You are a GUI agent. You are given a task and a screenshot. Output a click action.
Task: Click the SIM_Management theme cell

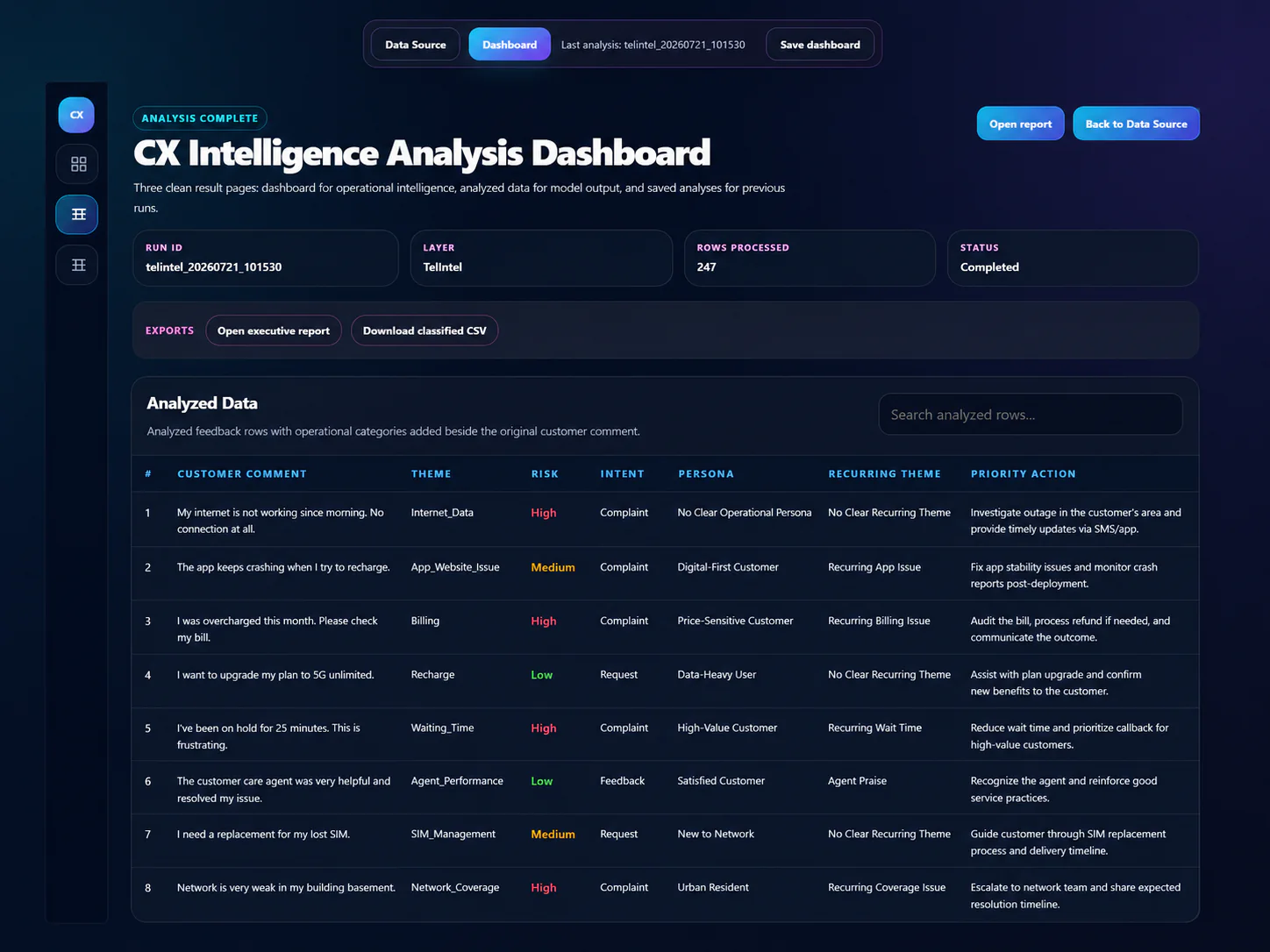click(453, 835)
